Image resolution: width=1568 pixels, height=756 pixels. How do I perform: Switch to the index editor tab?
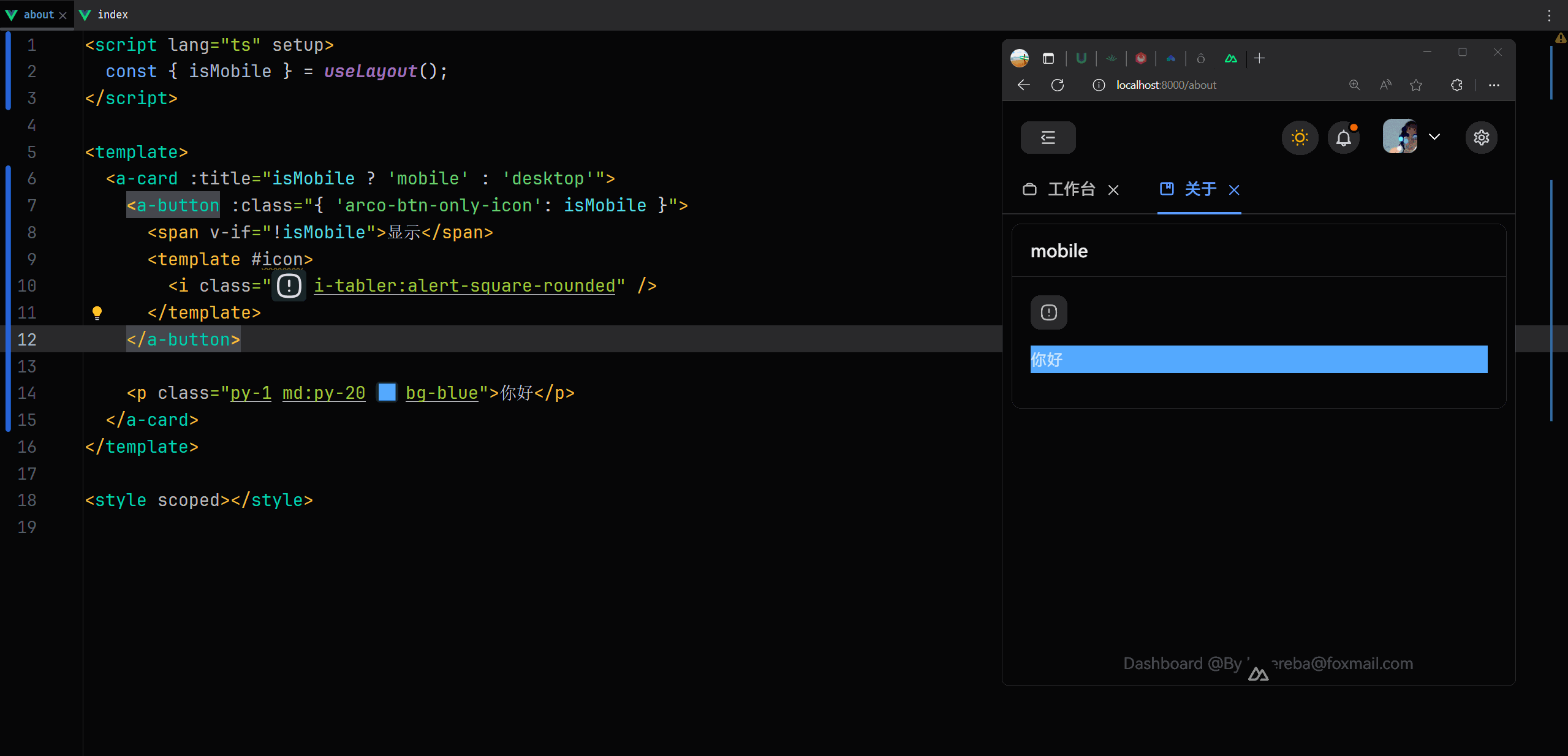coord(112,14)
